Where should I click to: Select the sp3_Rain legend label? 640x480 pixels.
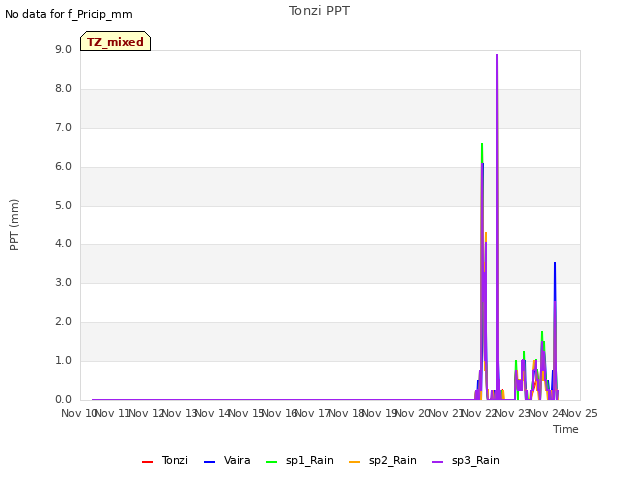476,460
